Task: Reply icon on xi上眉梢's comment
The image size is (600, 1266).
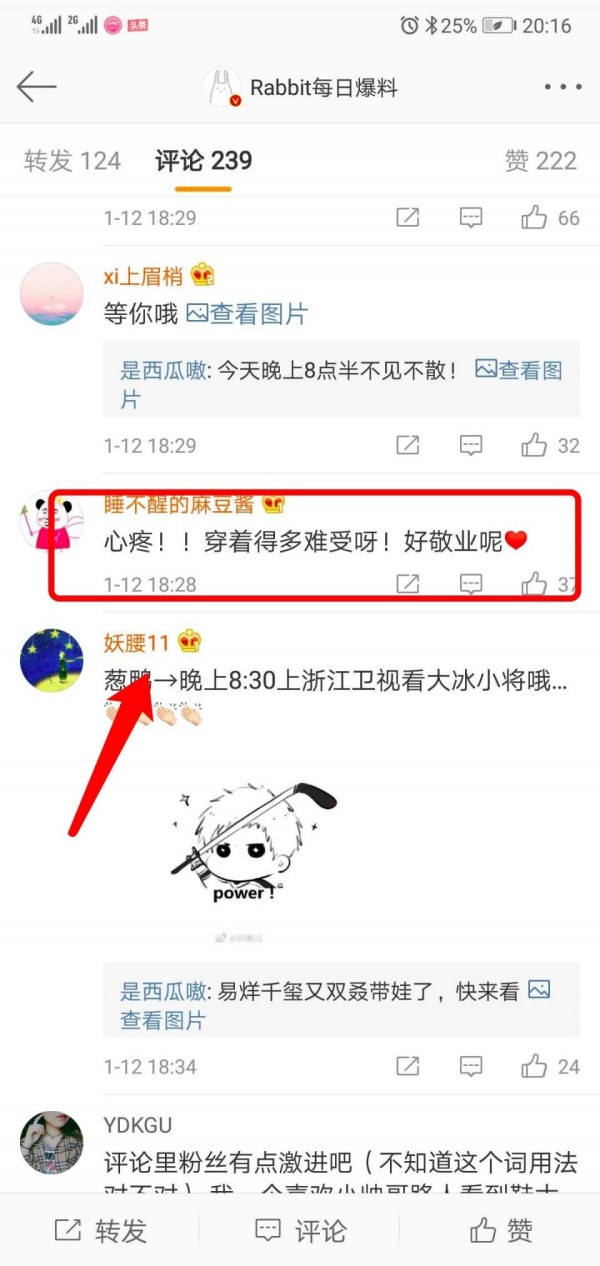Action: pyautogui.click(x=471, y=445)
